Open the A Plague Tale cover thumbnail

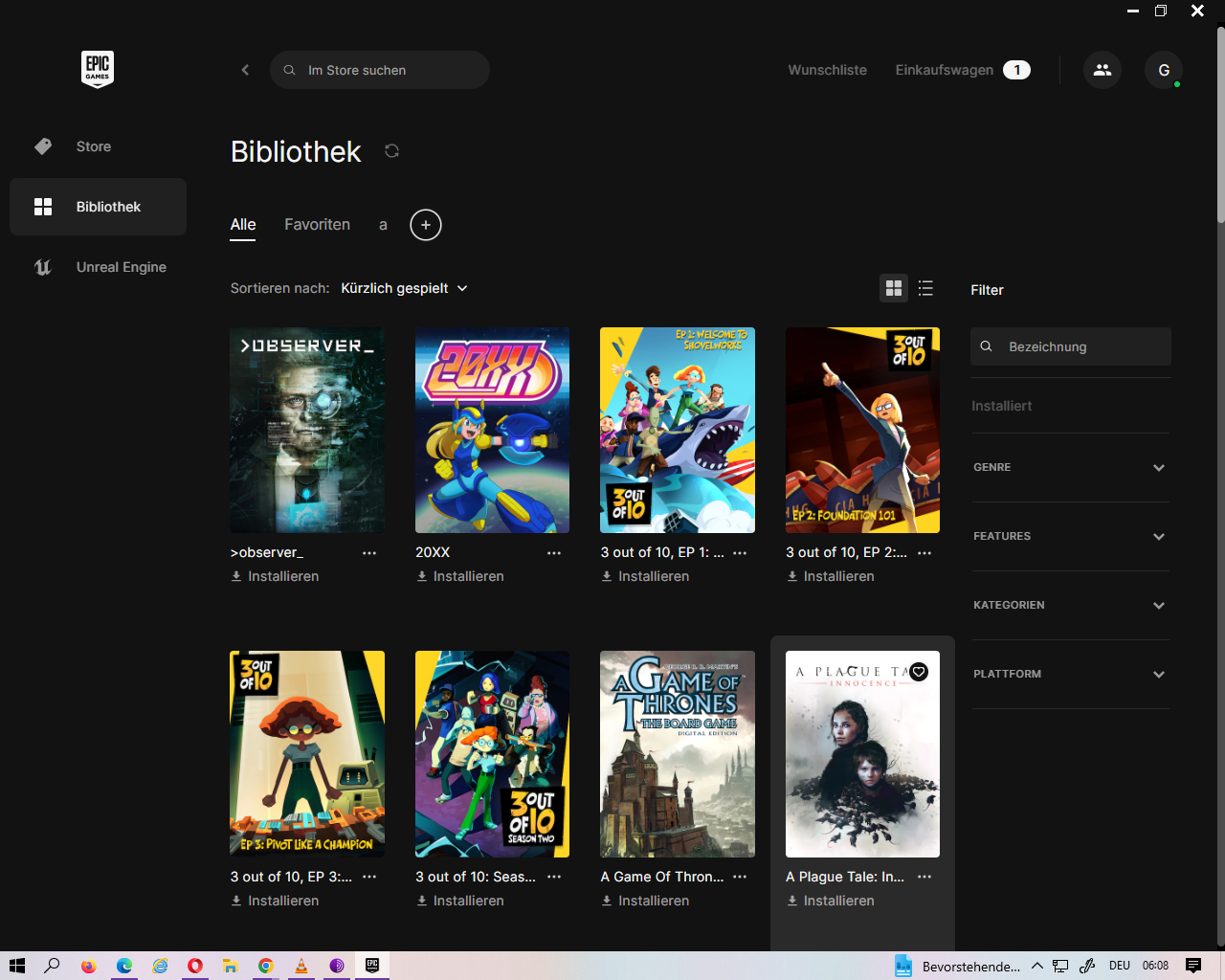tap(862, 754)
